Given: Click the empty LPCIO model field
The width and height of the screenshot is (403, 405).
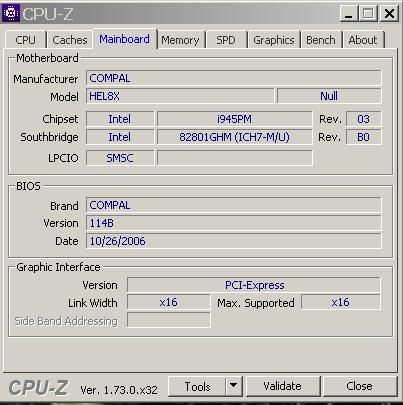Looking at the screenshot, I should [235, 158].
